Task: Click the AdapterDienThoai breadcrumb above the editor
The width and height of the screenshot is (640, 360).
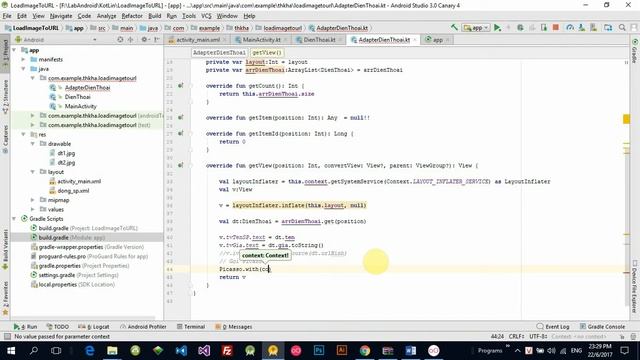Action: pyautogui.click(x=219, y=53)
